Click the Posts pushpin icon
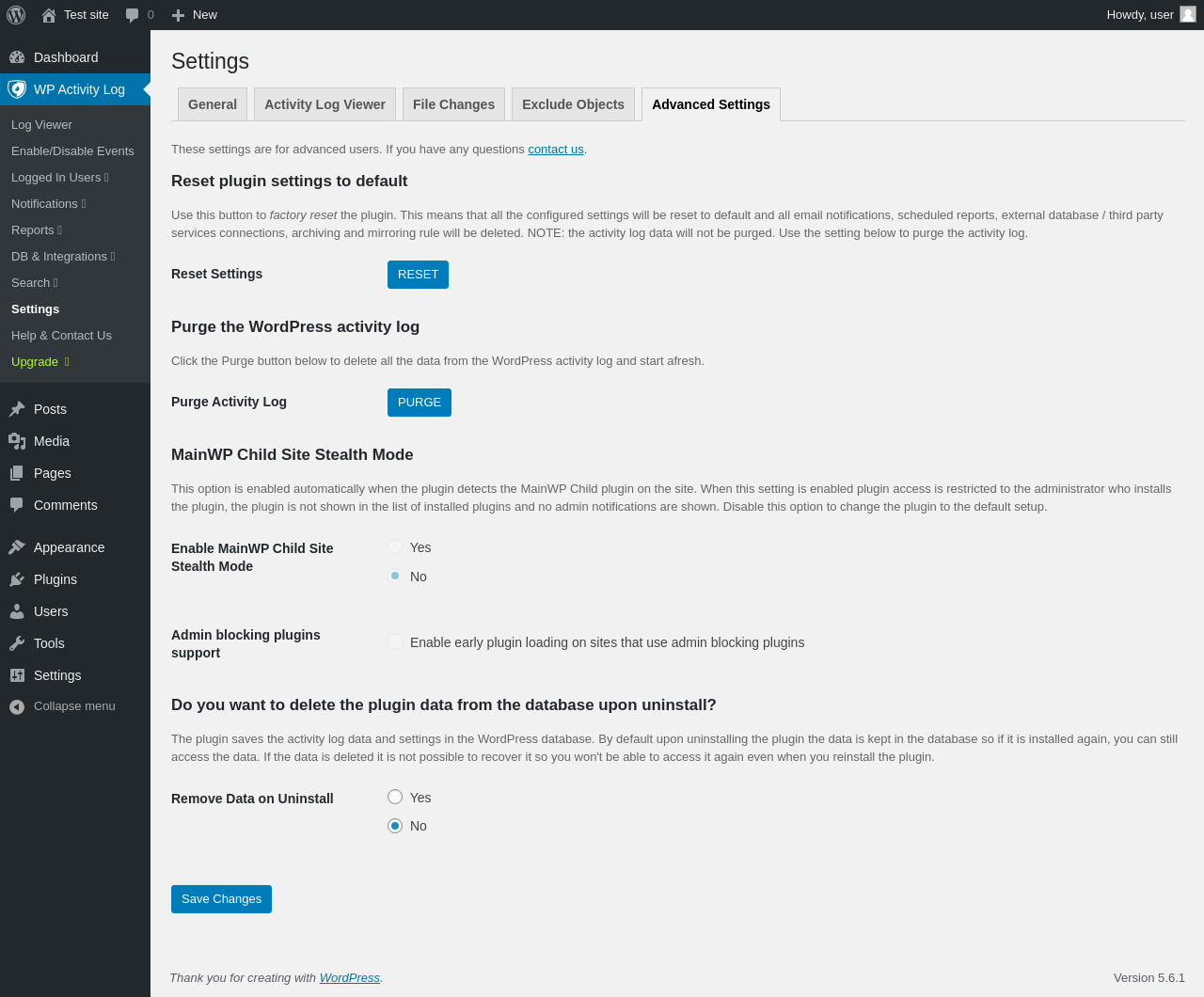Image resolution: width=1204 pixels, height=997 pixels. point(17,409)
